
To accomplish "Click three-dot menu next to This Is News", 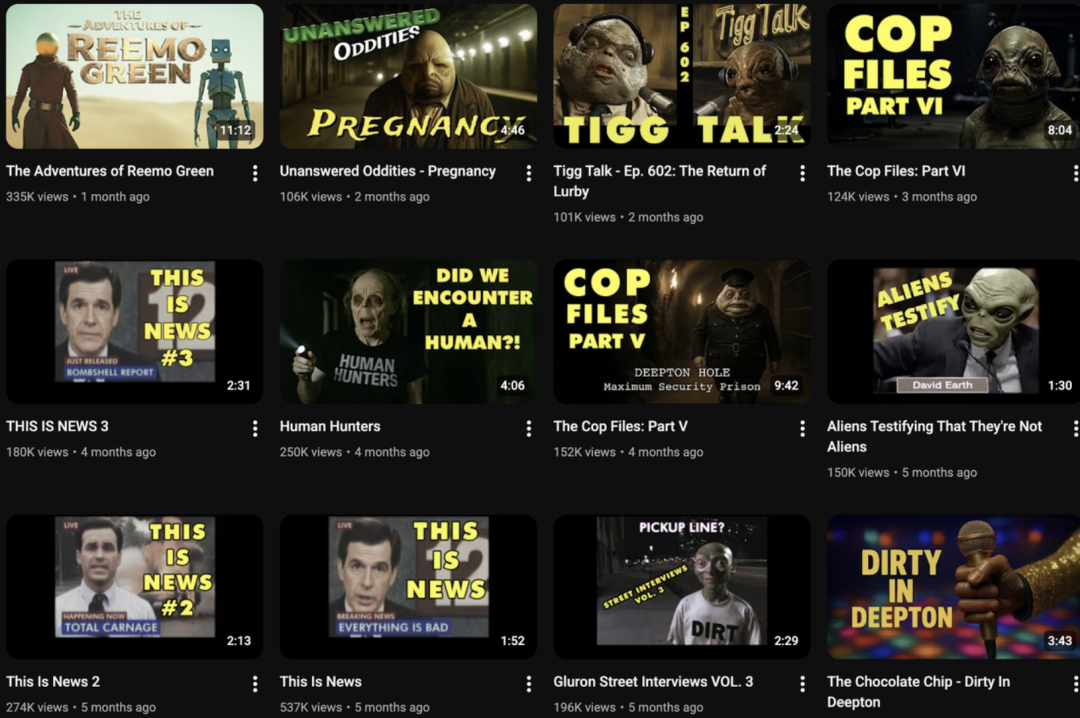I will point(529,683).
